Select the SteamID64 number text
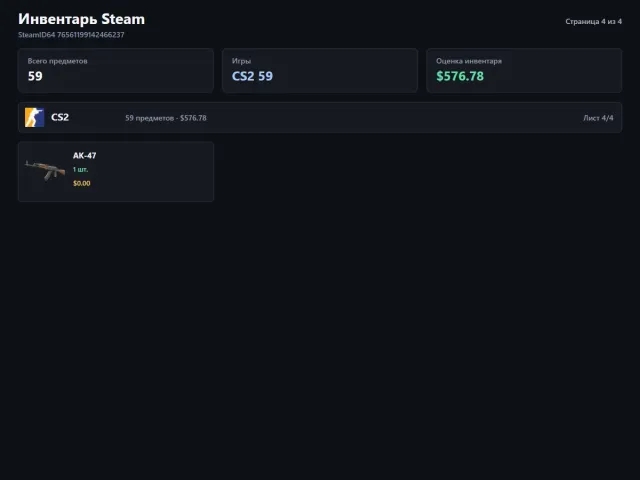This screenshot has height=480, width=640. [x=91, y=35]
